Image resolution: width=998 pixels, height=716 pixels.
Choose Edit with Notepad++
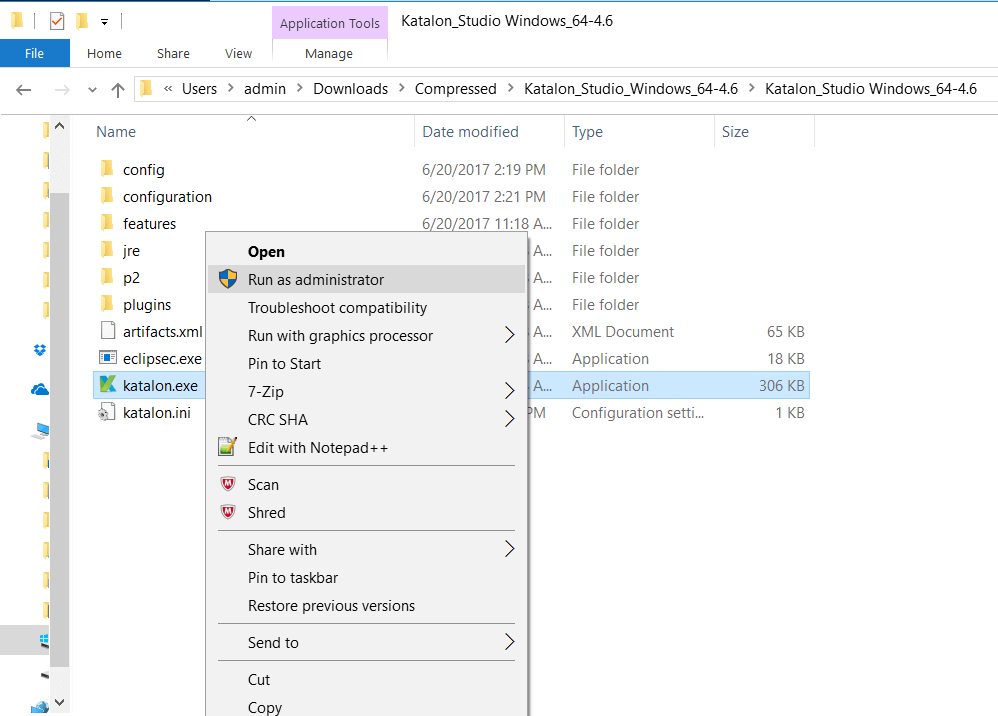[x=367, y=447]
